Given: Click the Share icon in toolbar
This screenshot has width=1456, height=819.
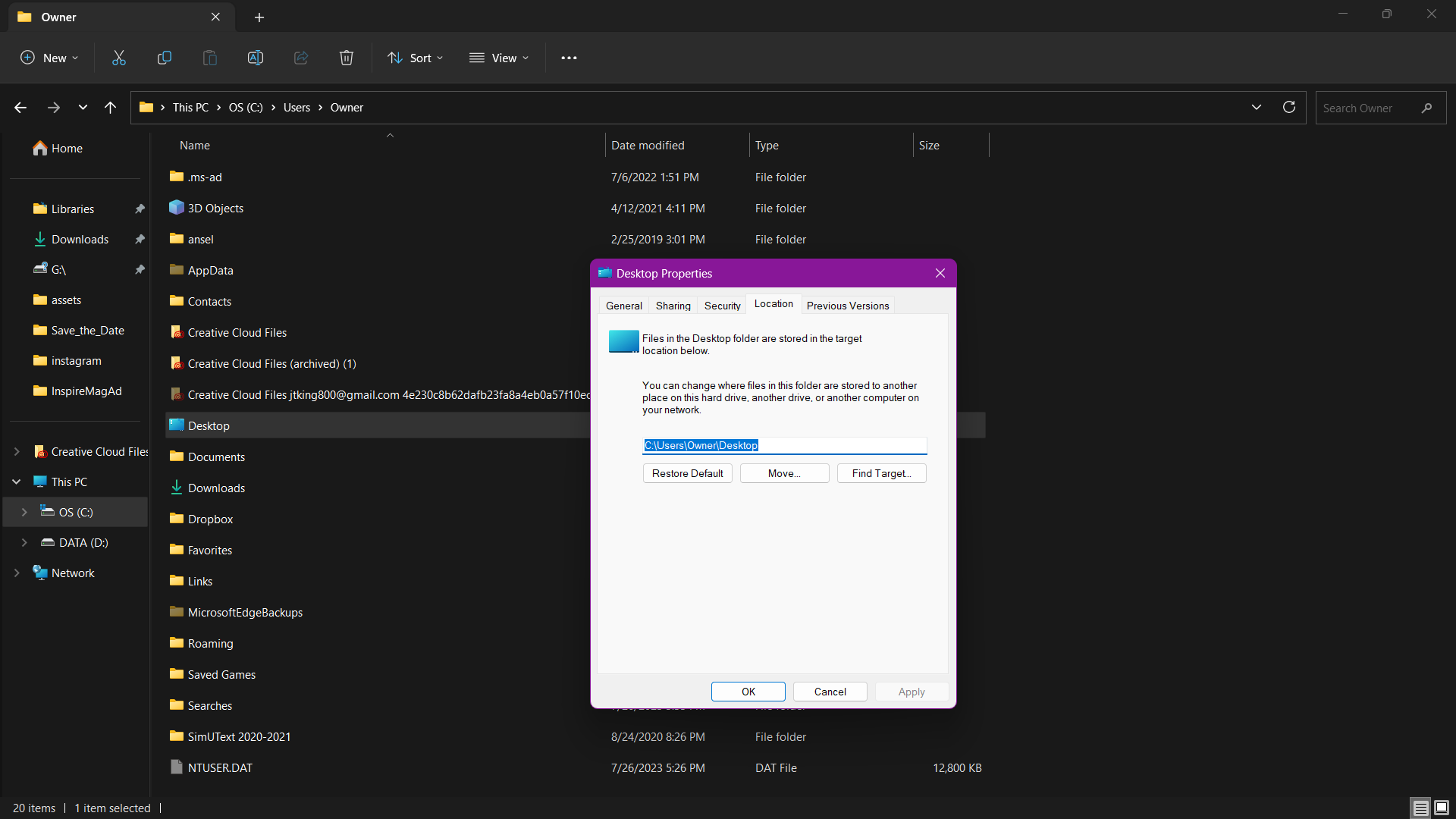Looking at the screenshot, I should [301, 58].
